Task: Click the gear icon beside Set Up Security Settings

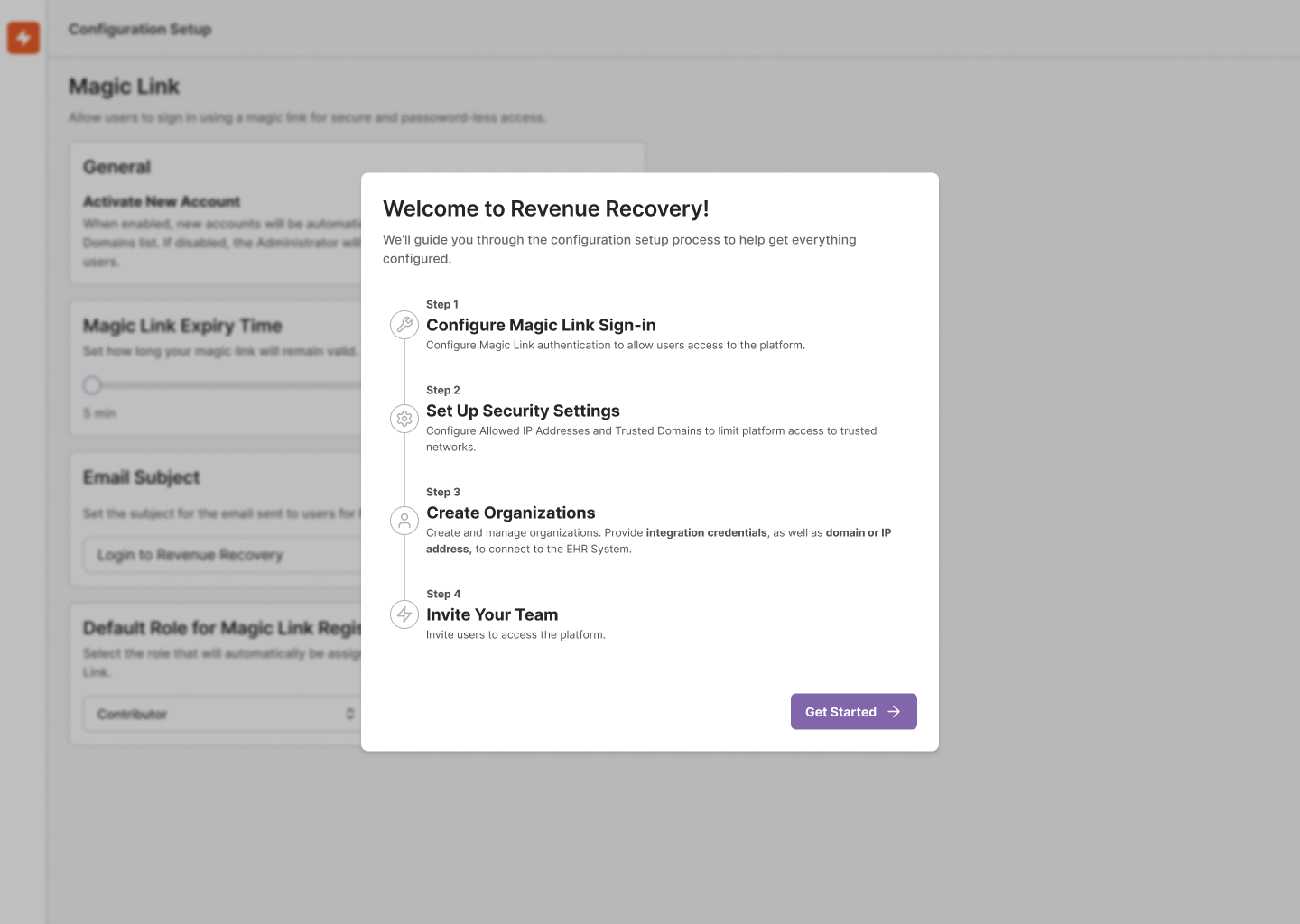Action: [x=404, y=419]
